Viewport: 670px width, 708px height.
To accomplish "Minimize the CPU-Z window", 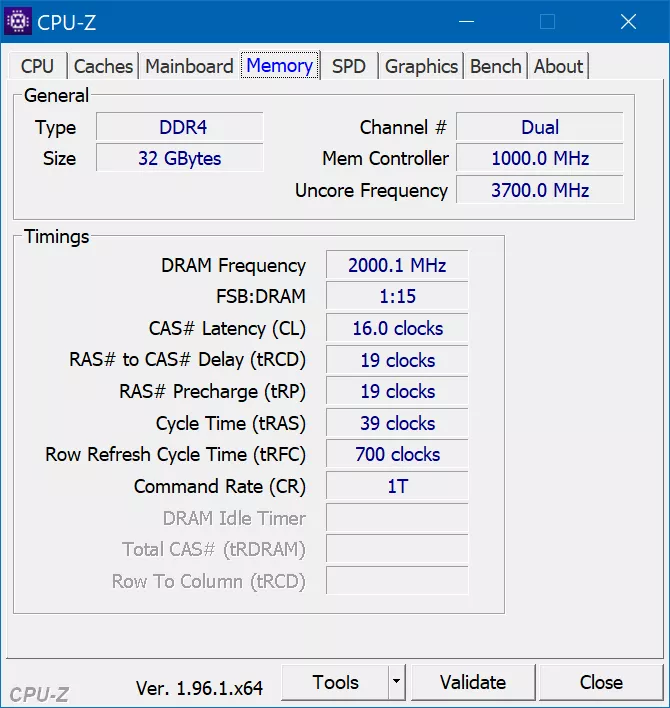I will (466, 21).
